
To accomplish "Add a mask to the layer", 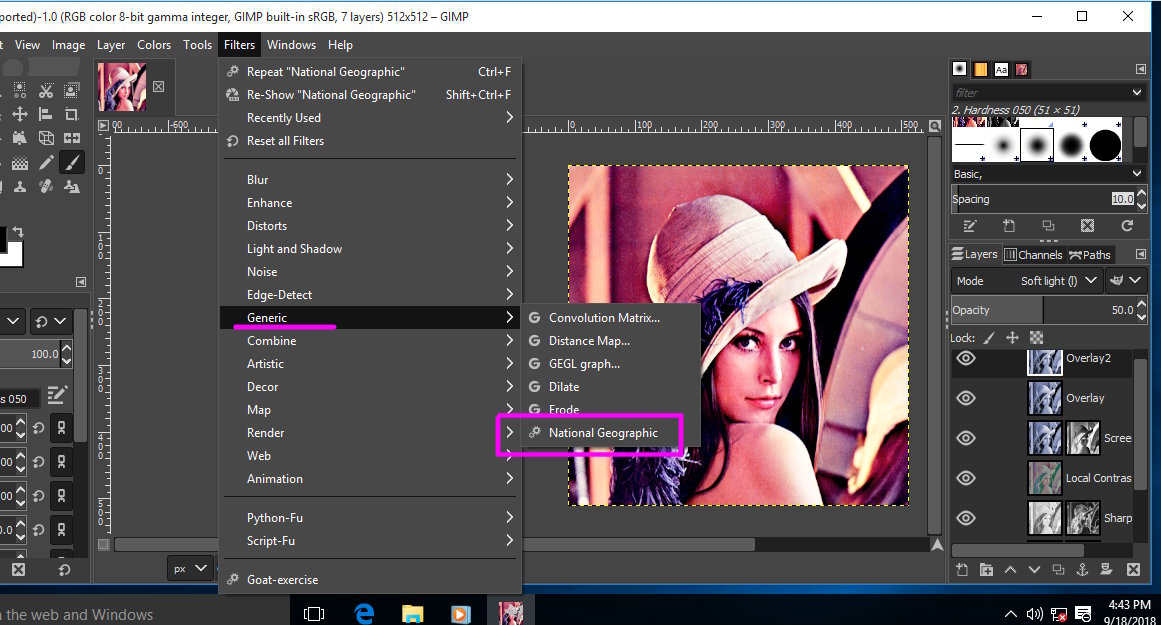I will click(1106, 569).
